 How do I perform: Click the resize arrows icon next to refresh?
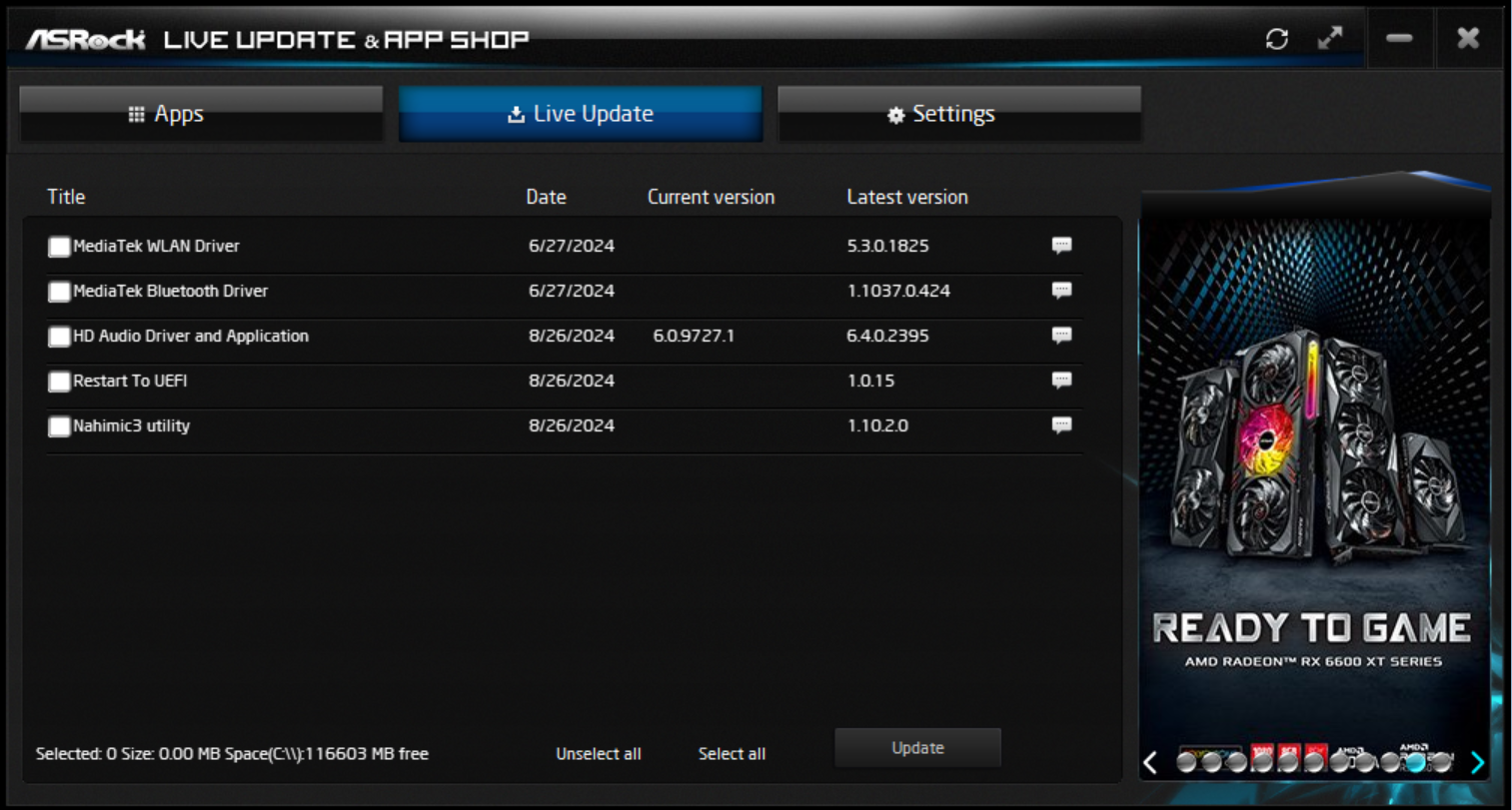coord(1329,38)
